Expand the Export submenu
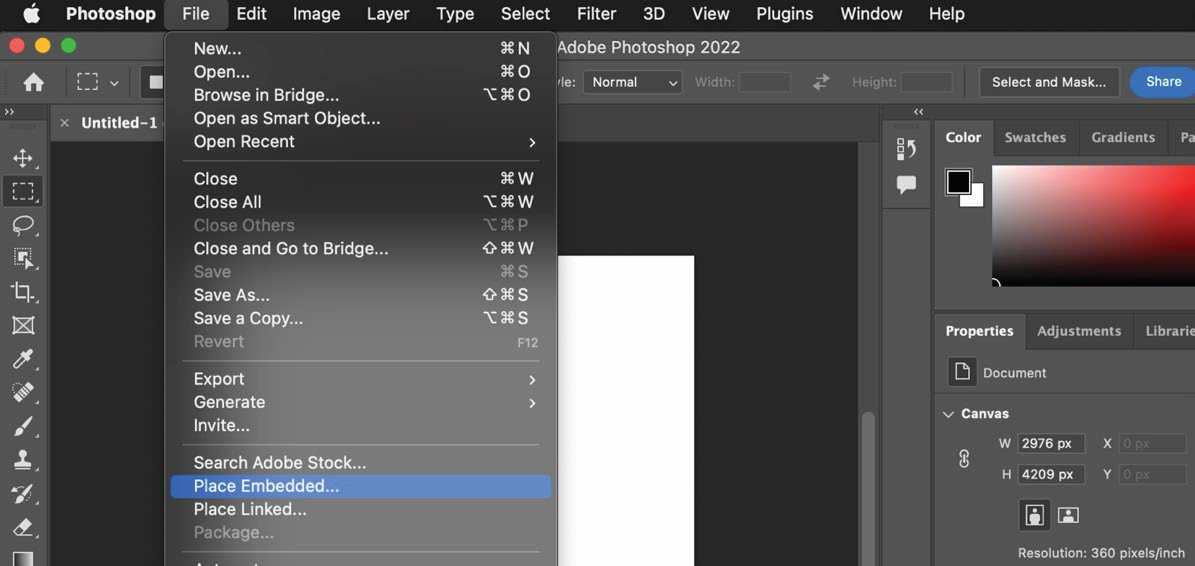This screenshot has height=566, width=1195. 364,379
